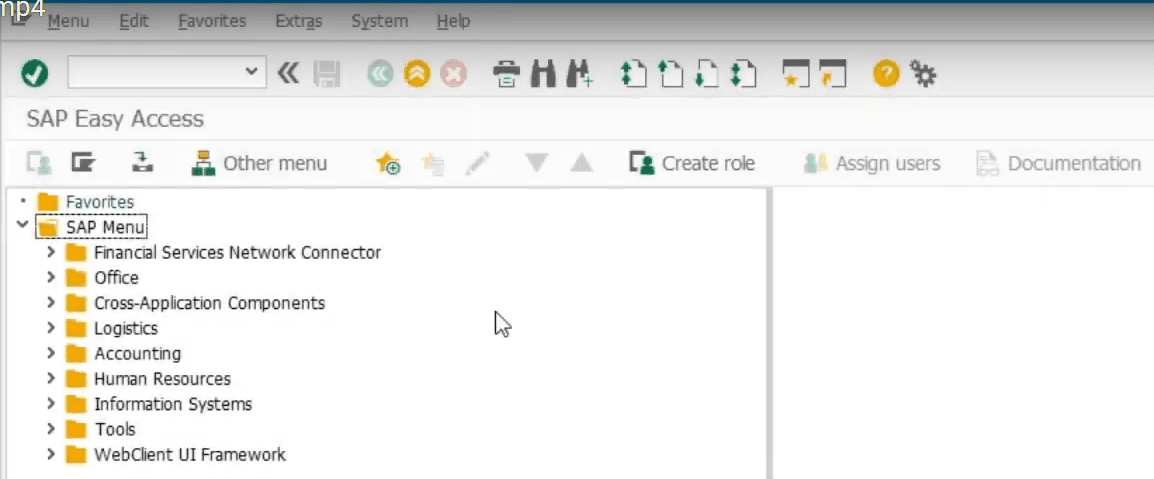Click the yellow Exit up-arrow icon
Image resolution: width=1154 pixels, height=479 pixels.
(417, 73)
